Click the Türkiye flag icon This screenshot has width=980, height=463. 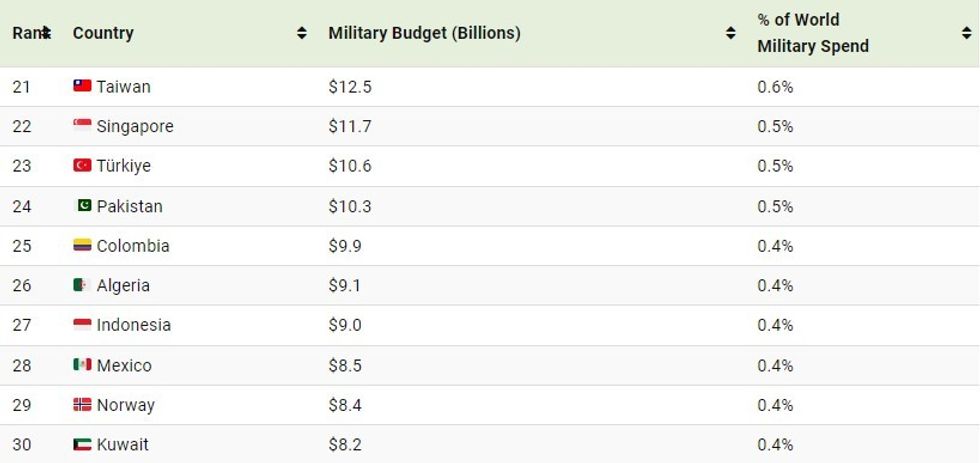point(82,165)
